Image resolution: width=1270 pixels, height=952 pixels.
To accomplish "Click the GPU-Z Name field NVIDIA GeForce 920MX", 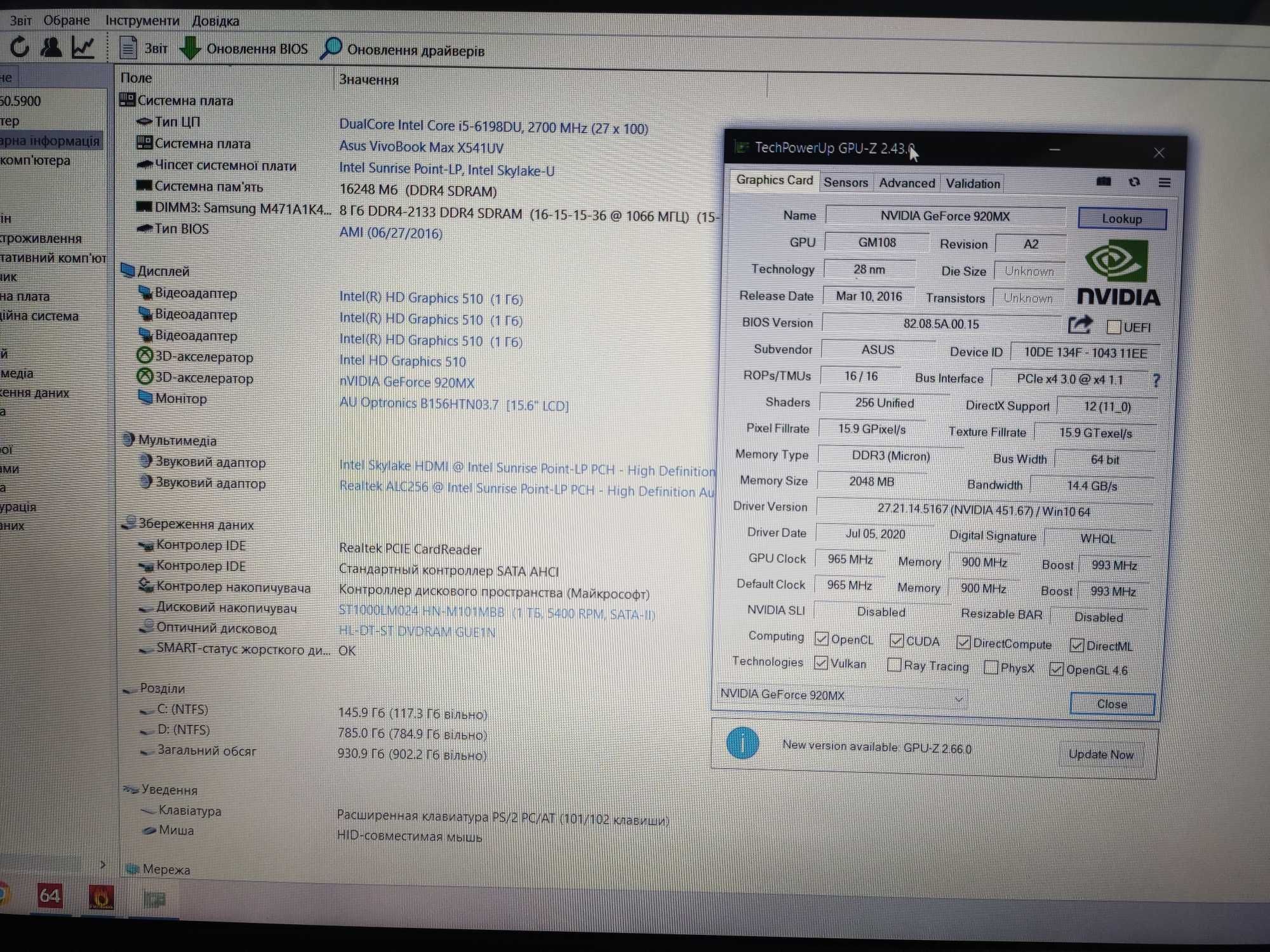I will (x=944, y=216).
